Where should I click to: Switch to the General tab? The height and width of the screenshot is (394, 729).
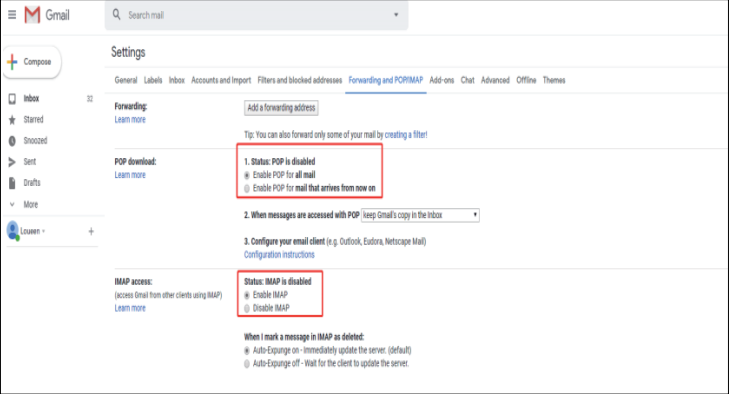(x=126, y=80)
